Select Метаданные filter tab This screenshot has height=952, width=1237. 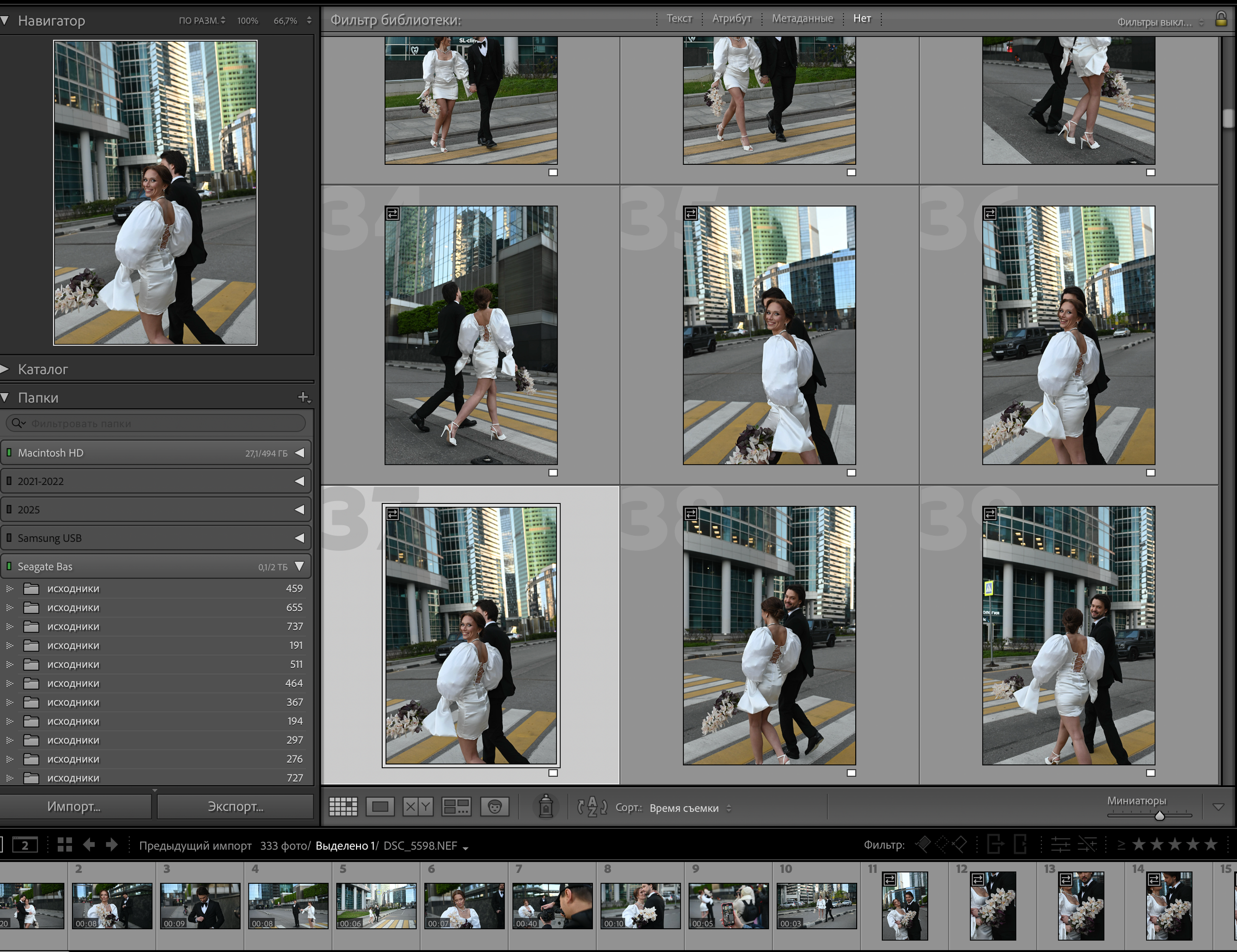802,19
